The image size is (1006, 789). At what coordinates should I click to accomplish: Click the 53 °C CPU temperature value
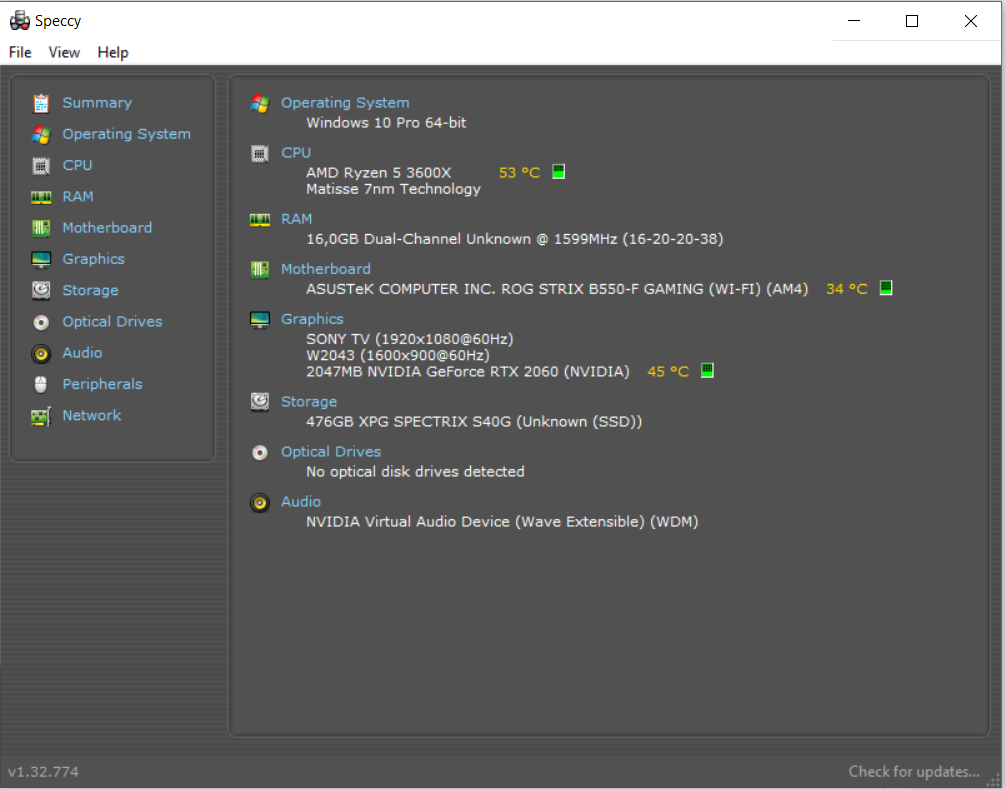[520, 173]
